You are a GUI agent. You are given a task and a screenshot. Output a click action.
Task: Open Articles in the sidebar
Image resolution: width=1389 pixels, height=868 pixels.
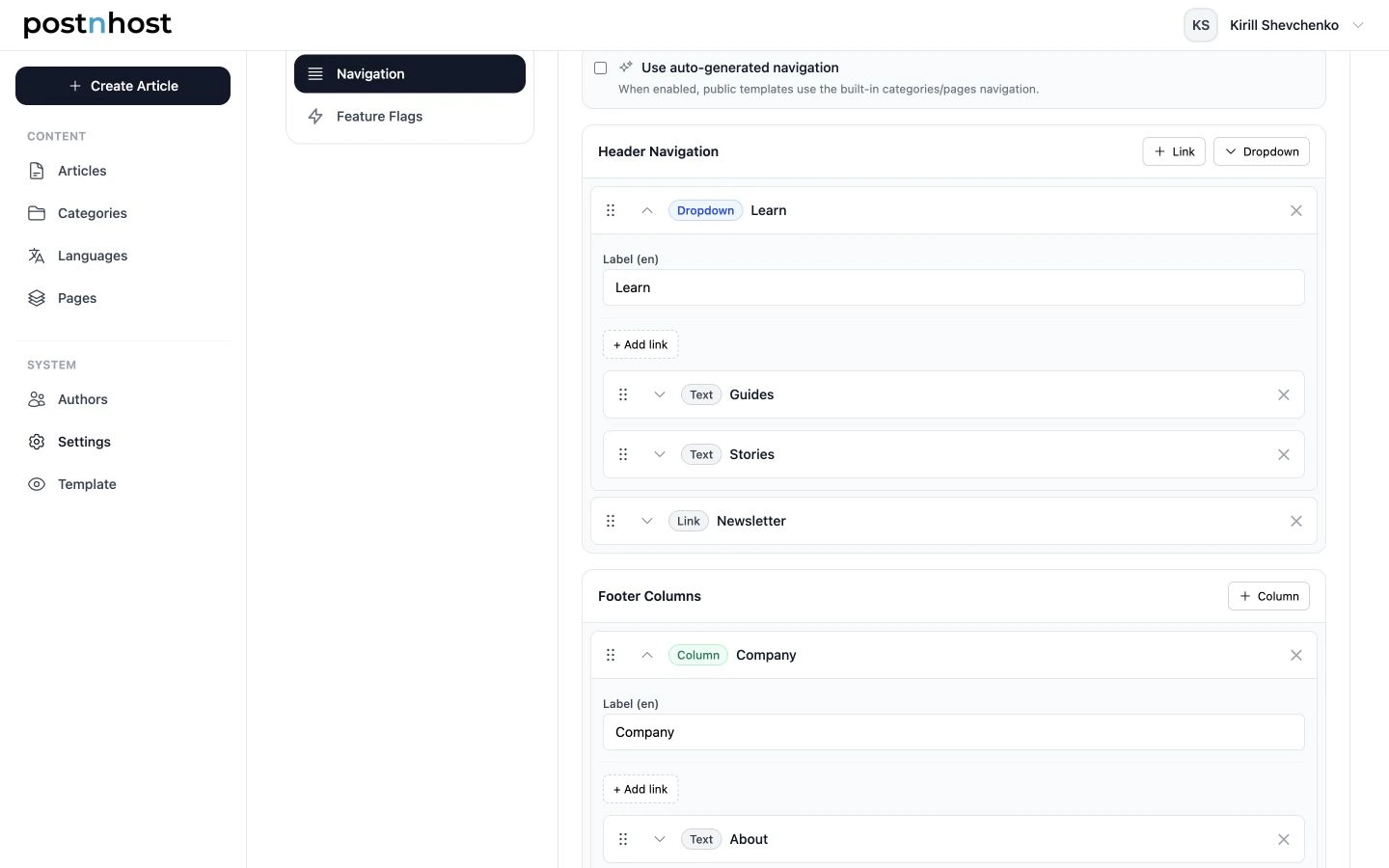pyautogui.click(x=123, y=171)
